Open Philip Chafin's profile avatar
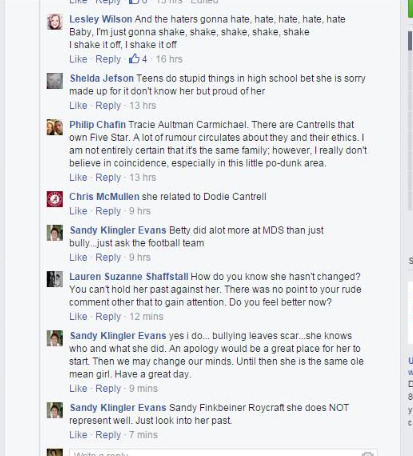 [x=55, y=127]
